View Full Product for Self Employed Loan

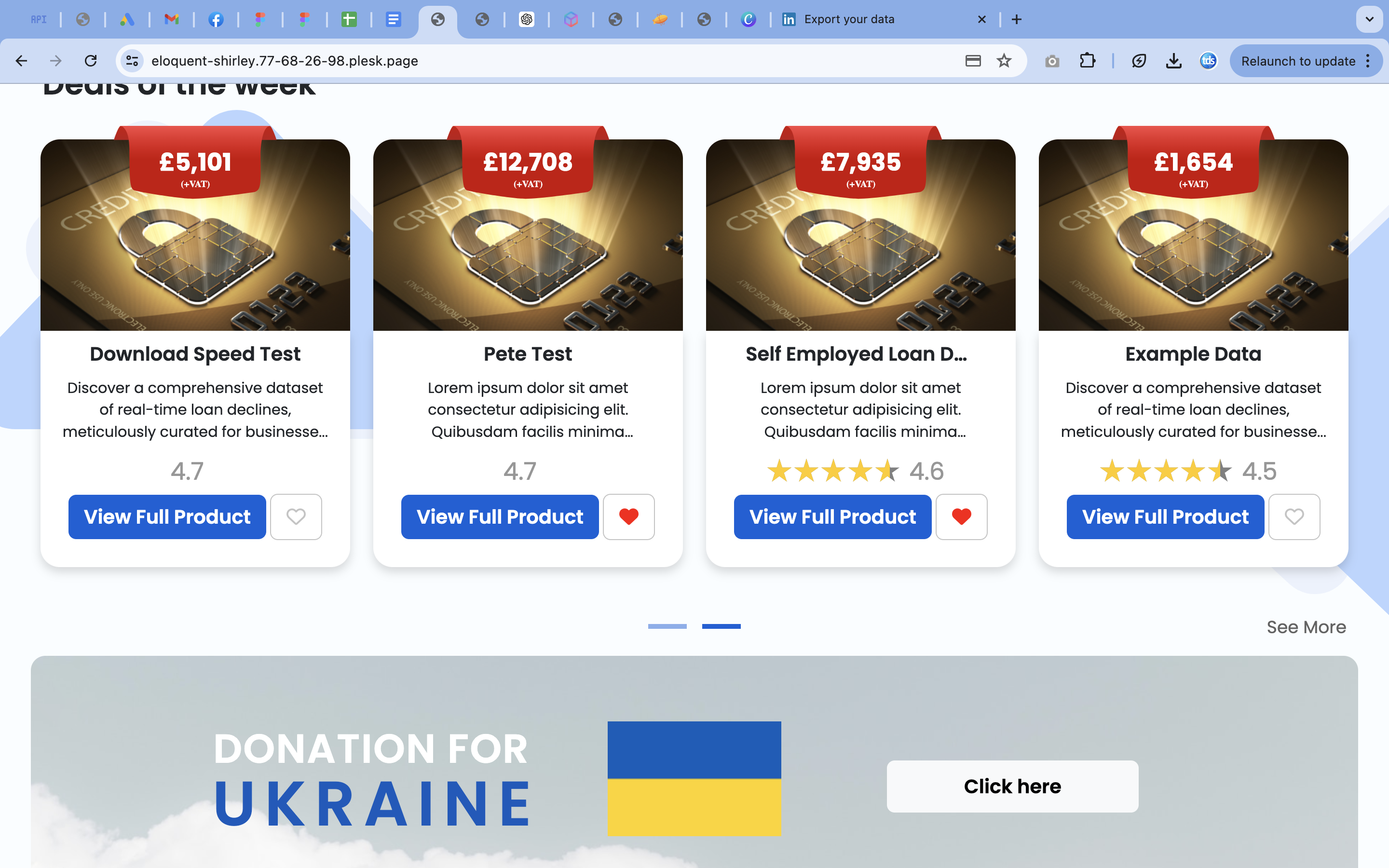[832, 516]
